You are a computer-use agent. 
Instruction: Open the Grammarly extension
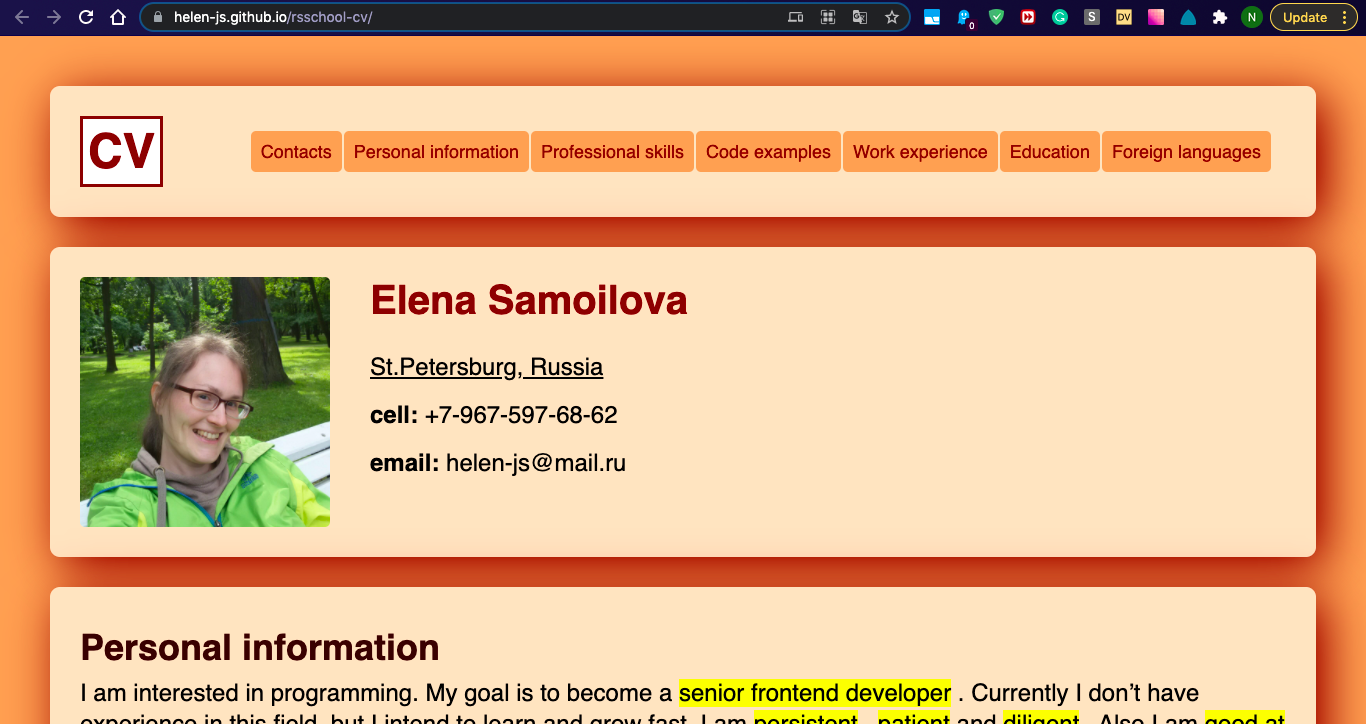(x=1060, y=17)
